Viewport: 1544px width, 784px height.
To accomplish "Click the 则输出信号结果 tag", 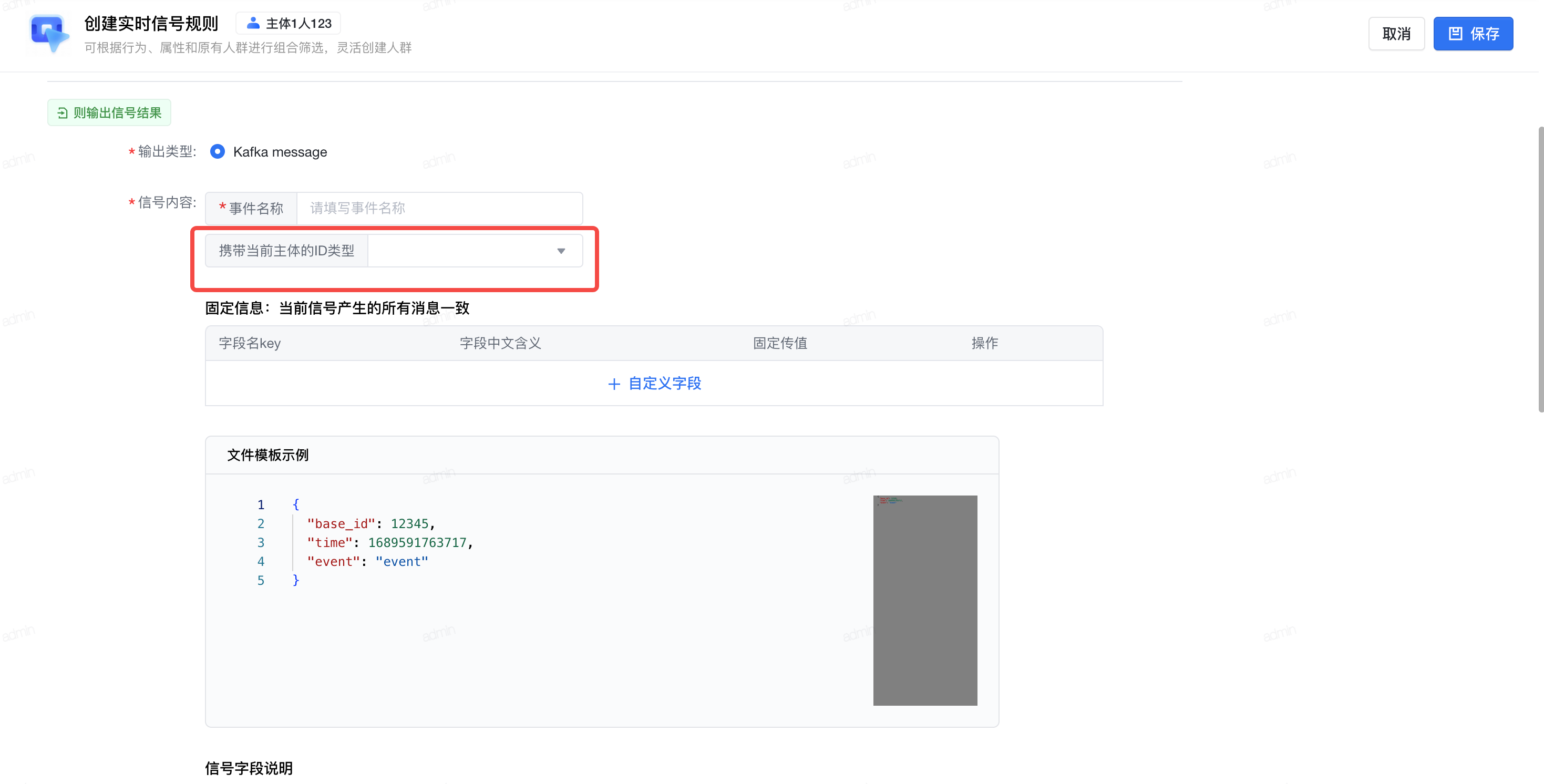I will click(109, 112).
